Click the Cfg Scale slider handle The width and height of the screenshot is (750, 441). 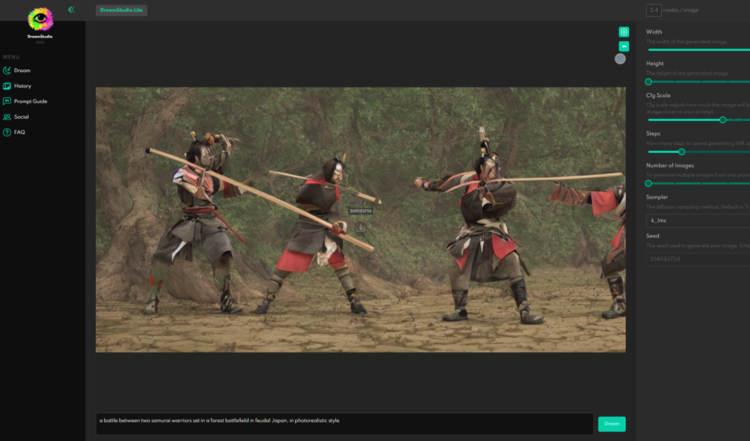(x=723, y=120)
